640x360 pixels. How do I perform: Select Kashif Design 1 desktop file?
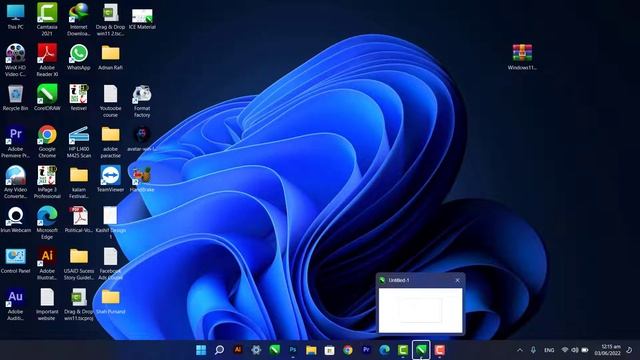[110, 222]
